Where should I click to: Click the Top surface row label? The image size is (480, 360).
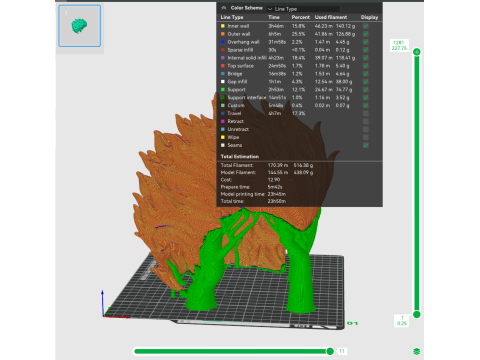coord(240,66)
